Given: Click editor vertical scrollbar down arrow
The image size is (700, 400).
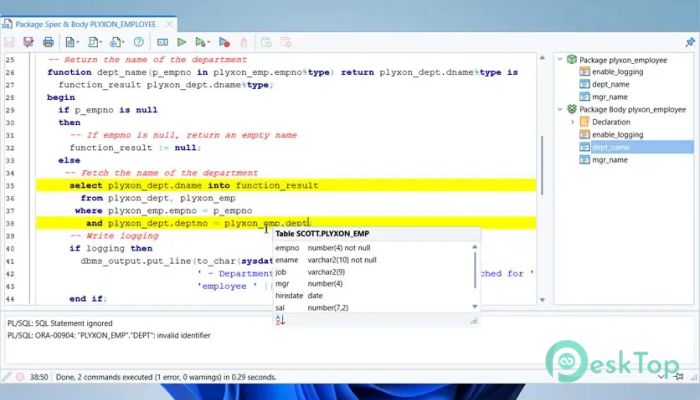Looking at the screenshot, I should [x=542, y=300].
